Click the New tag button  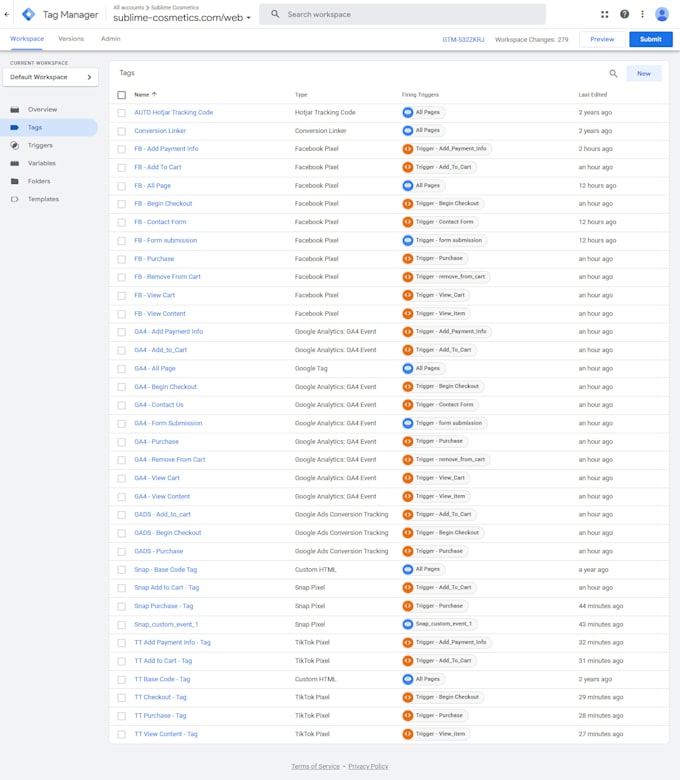tap(644, 74)
